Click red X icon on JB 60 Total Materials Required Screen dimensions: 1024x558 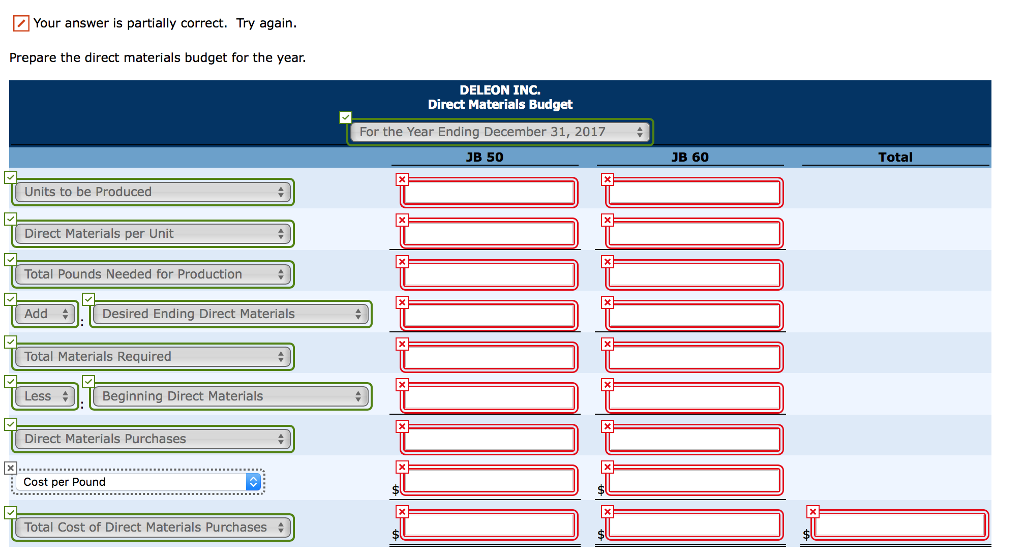(607, 344)
